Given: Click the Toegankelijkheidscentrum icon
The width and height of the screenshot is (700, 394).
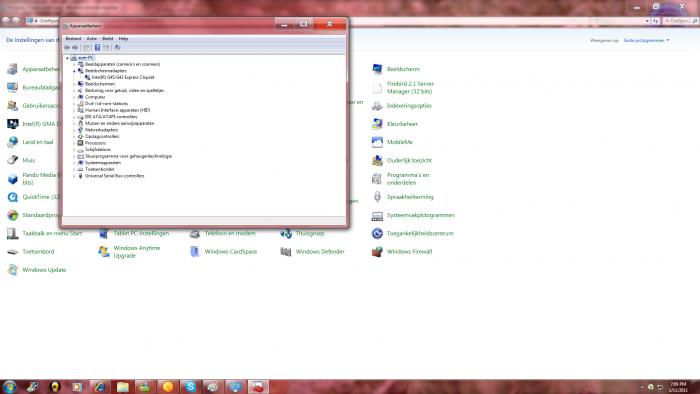Looking at the screenshot, I should click(x=377, y=233).
